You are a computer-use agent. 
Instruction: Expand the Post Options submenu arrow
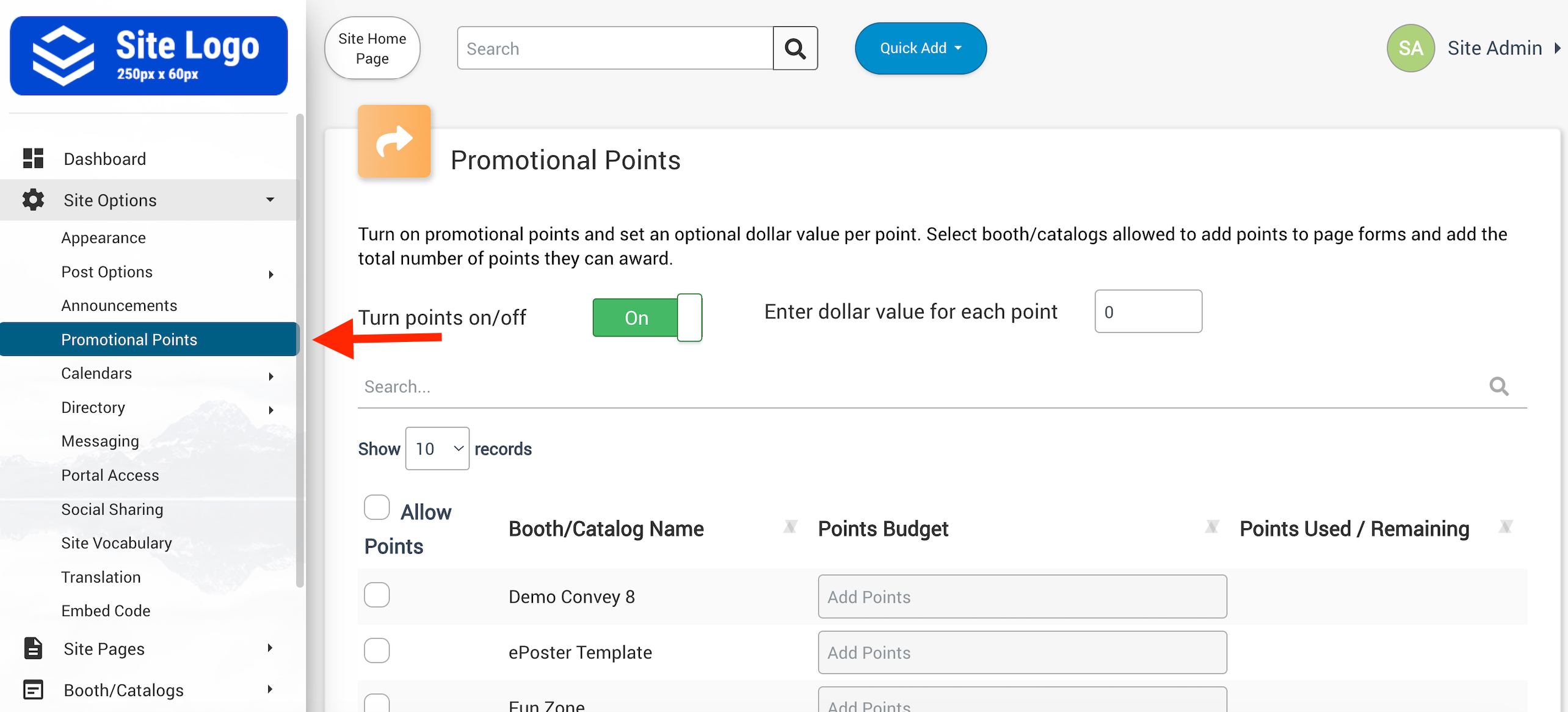point(270,275)
